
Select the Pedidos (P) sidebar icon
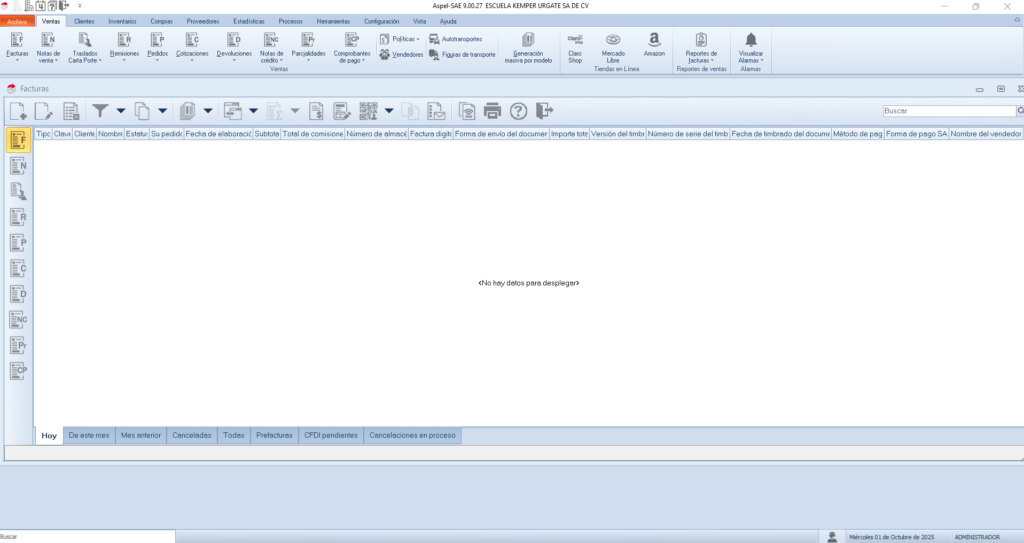tap(19, 242)
